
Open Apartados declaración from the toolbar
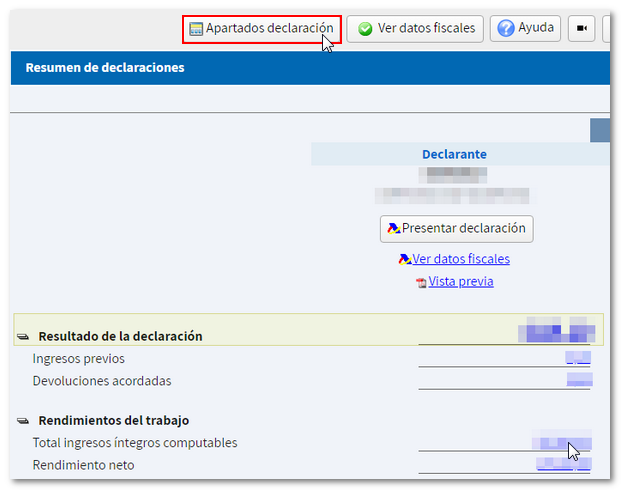coord(261,29)
